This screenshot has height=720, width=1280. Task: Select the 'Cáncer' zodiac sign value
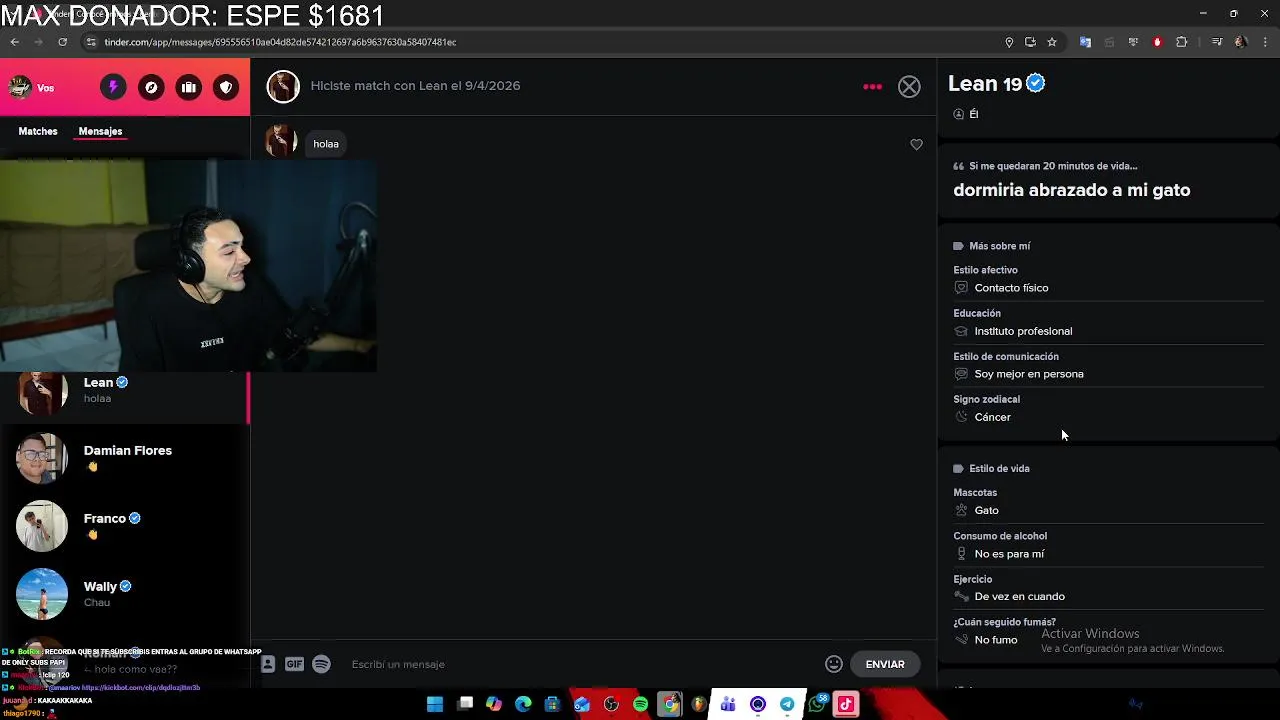(x=992, y=417)
